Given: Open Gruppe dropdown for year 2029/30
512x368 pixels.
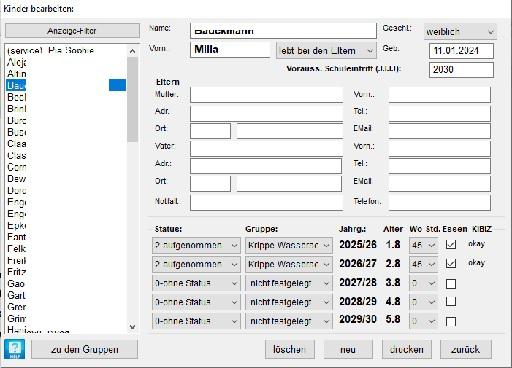Looking at the screenshot, I should click(x=289, y=321).
